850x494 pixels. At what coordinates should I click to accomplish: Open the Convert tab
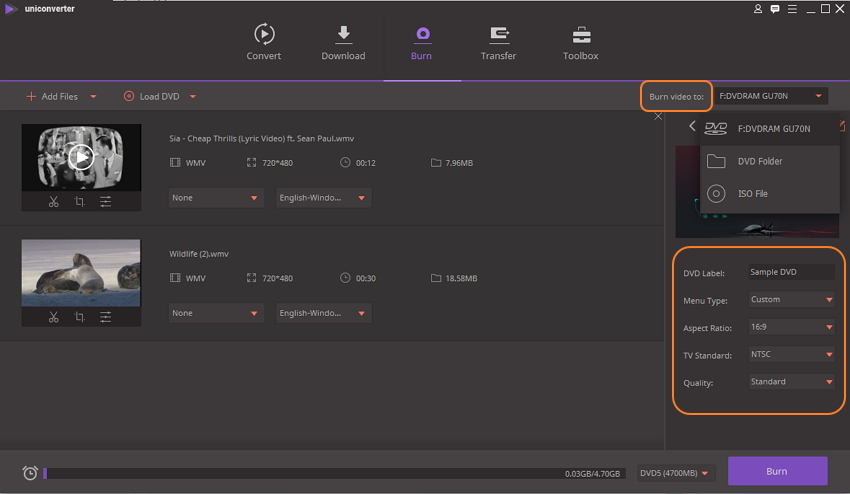click(263, 42)
